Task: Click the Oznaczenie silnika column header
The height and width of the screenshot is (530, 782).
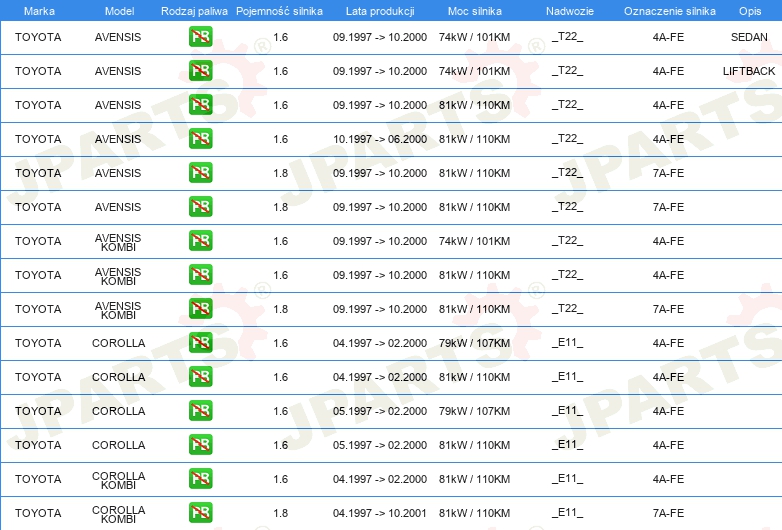Action: click(669, 10)
